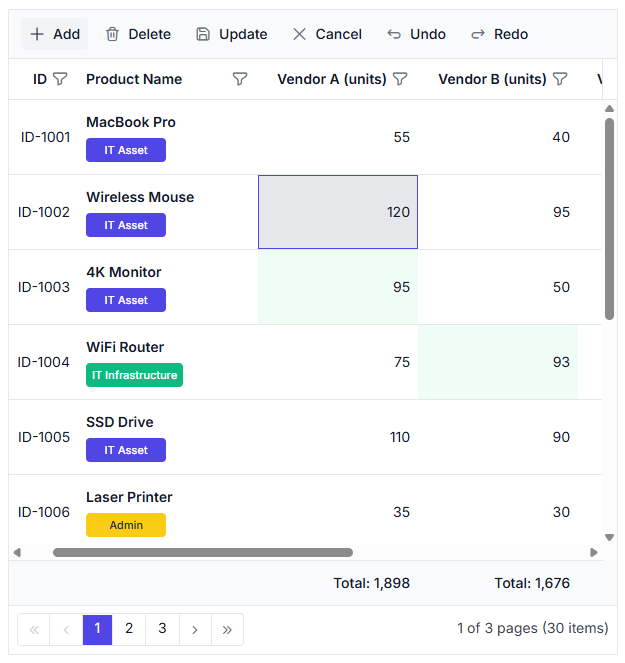
Task: Open the Vendor B (units) filter icon
Action: [x=560, y=79]
